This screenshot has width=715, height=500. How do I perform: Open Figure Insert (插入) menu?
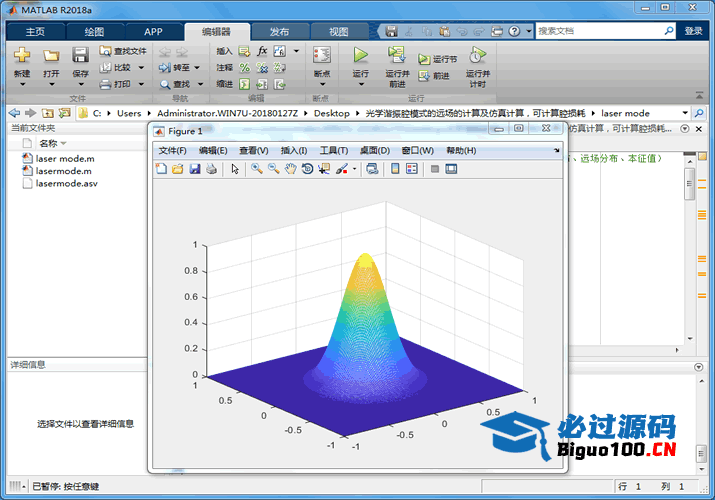tap(294, 150)
